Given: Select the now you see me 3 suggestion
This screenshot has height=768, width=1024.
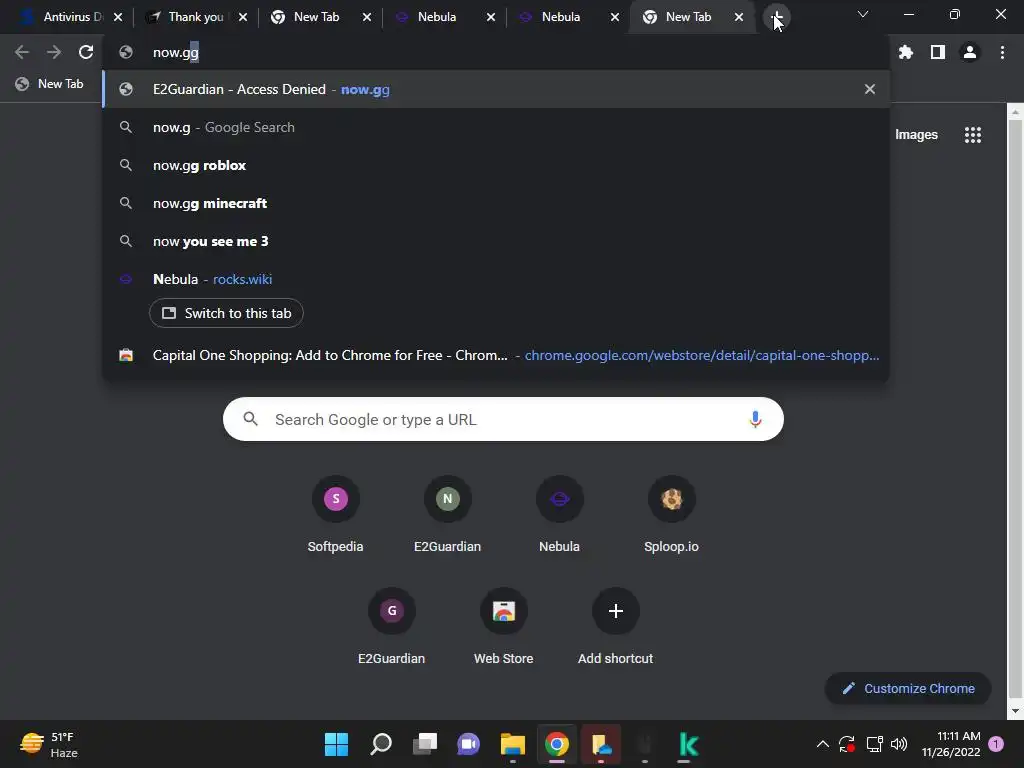Looking at the screenshot, I should pyautogui.click(x=496, y=241).
